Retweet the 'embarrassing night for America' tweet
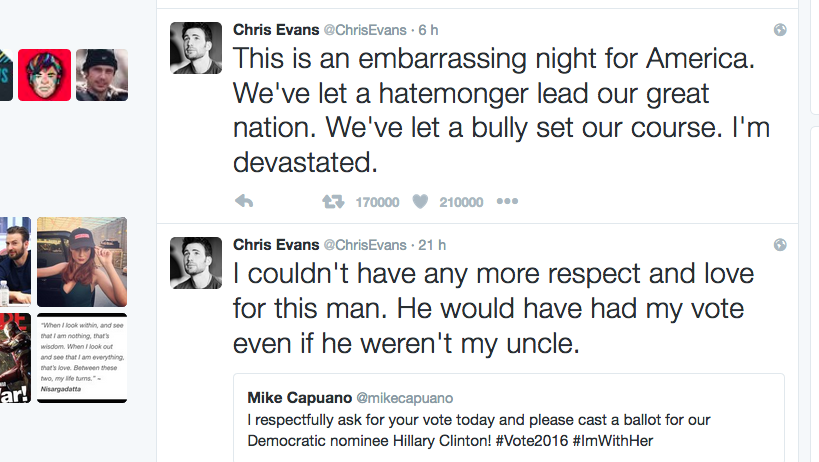Viewport: 819px width, 462px height. coord(332,202)
